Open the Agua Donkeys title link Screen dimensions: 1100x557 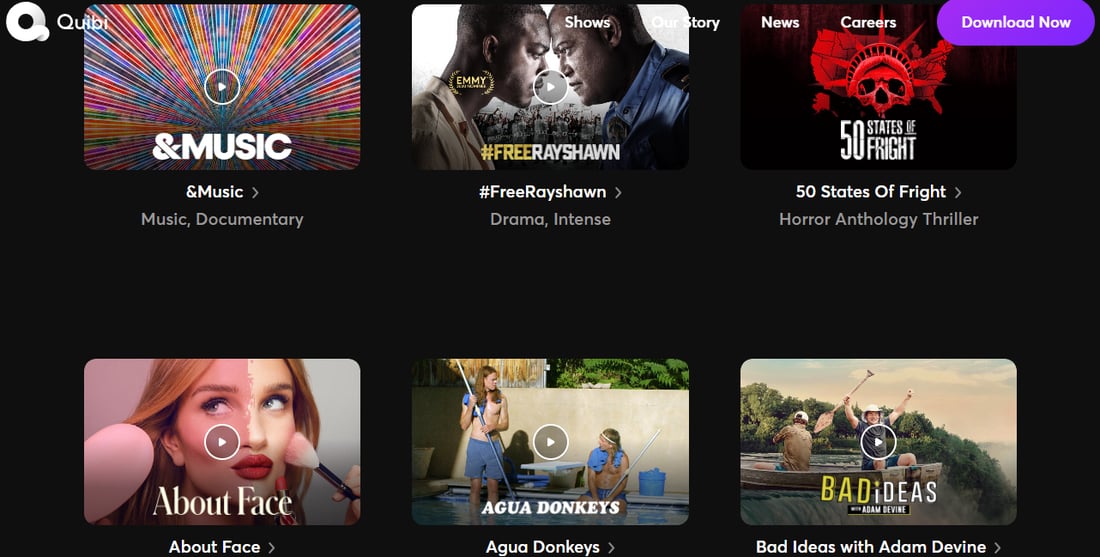(x=542, y=547)
